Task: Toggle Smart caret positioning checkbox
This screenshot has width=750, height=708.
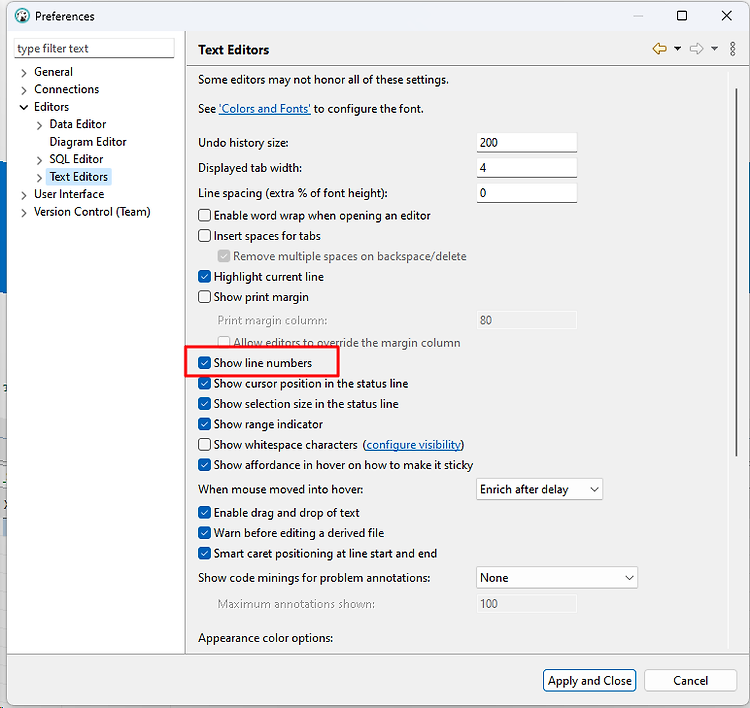Action: [x=204, y=553]
